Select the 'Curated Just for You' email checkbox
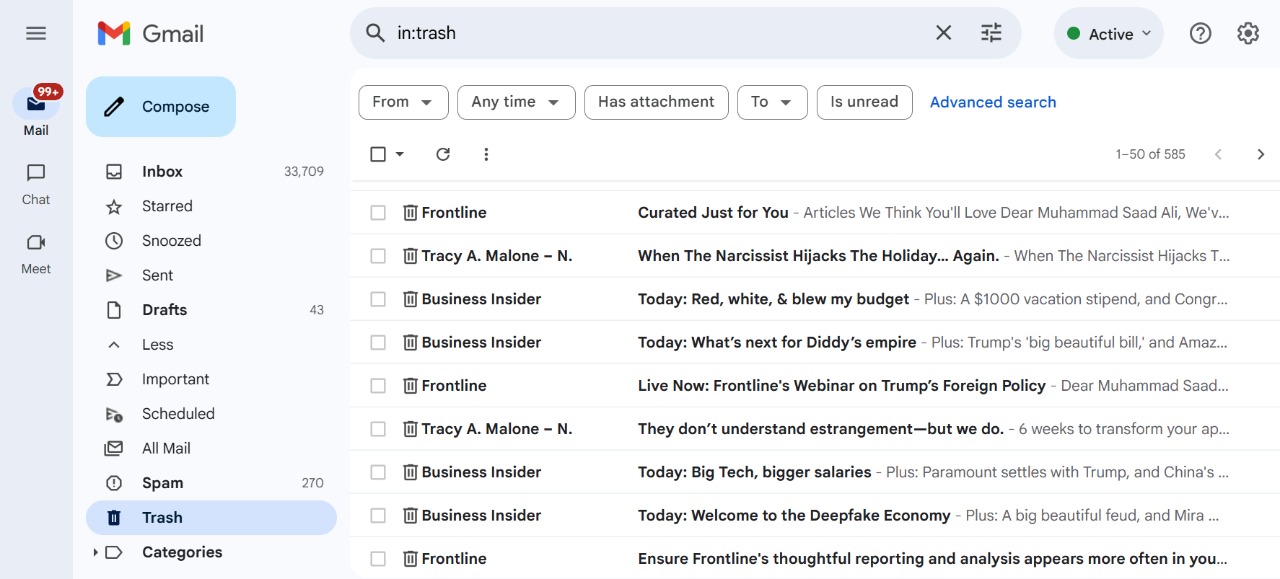This screenshot has width=1280, height=579. 378,213
